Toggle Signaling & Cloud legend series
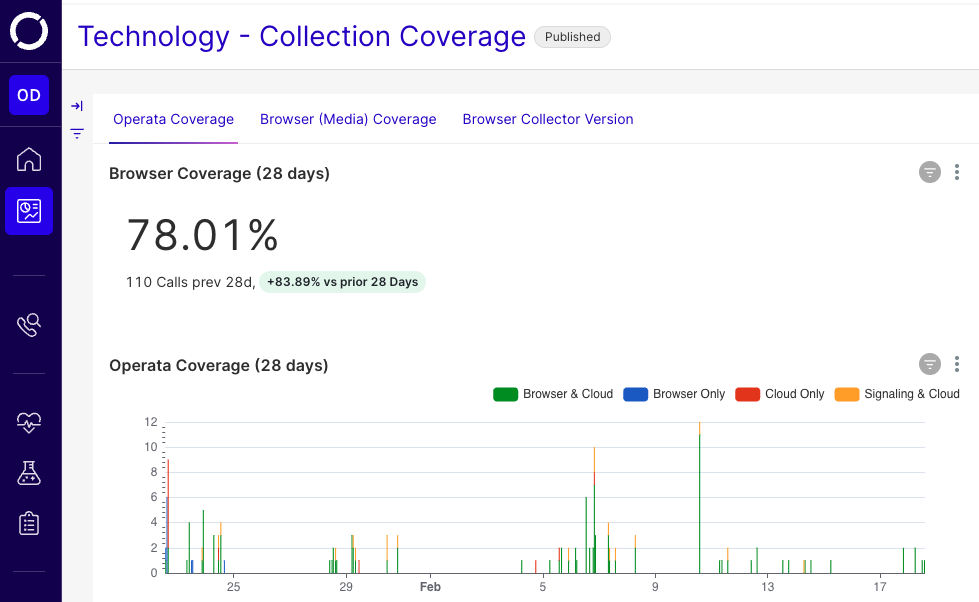Screen dimensions: 979x602 coord(897,394)
